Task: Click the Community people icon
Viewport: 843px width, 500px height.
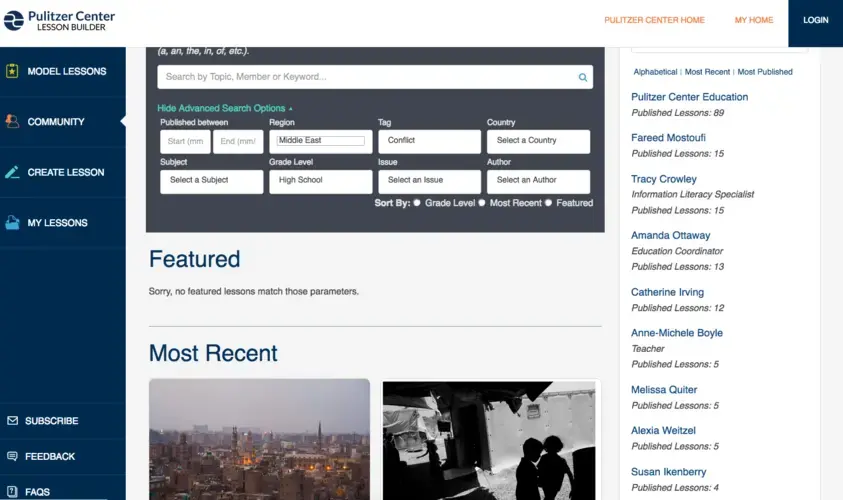Action: point(12,122)
